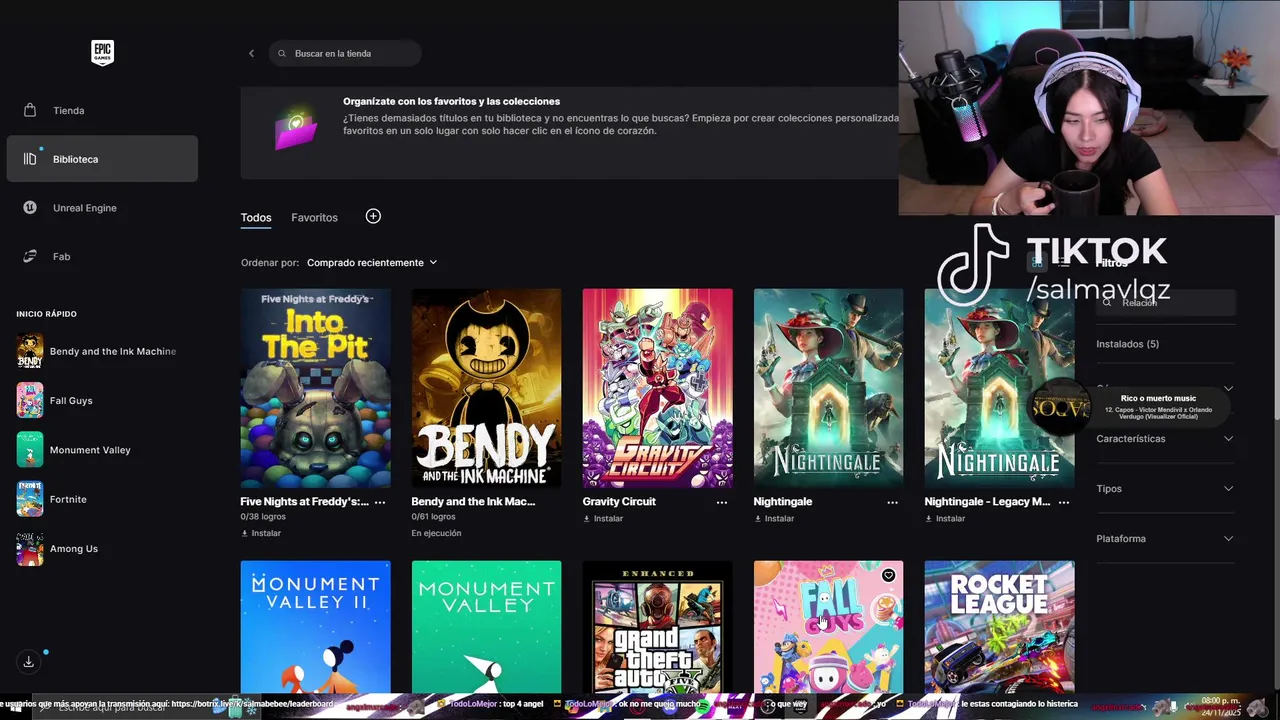Screen dimensions: 1280x720
Task: Expand the Tipos filter
Action: [x=1165, y=488]
